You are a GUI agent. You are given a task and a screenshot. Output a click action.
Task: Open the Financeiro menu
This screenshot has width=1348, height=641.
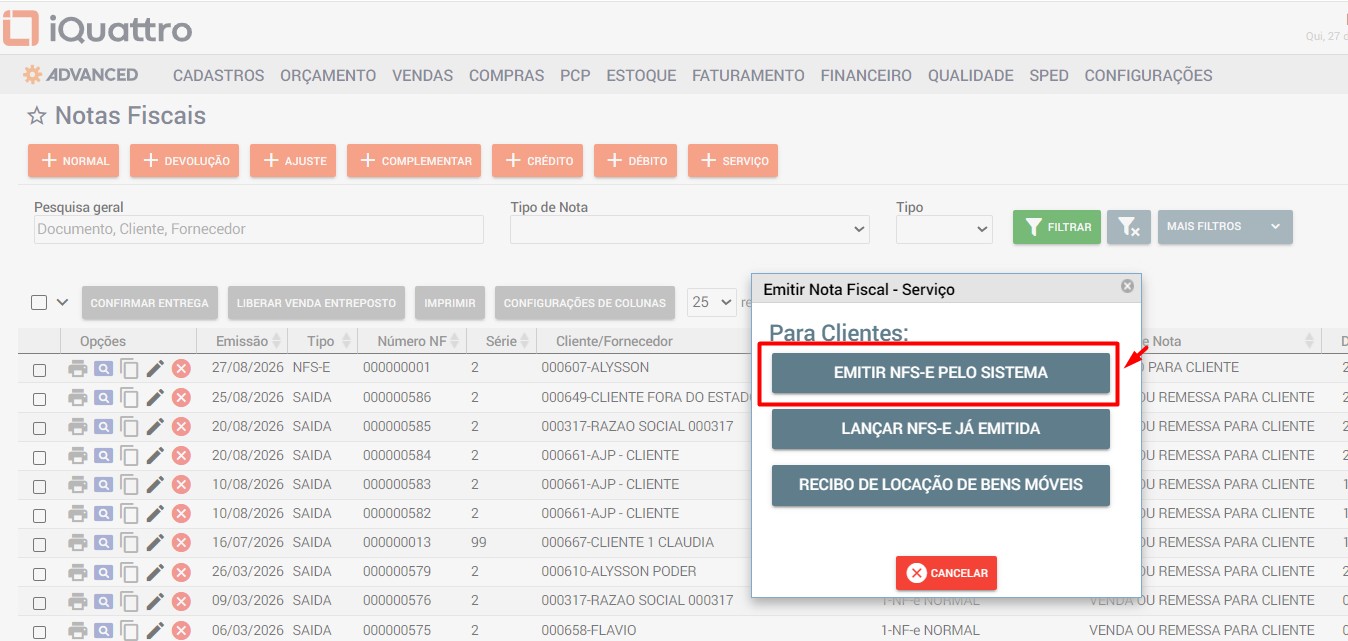click(x=866, y=75)
